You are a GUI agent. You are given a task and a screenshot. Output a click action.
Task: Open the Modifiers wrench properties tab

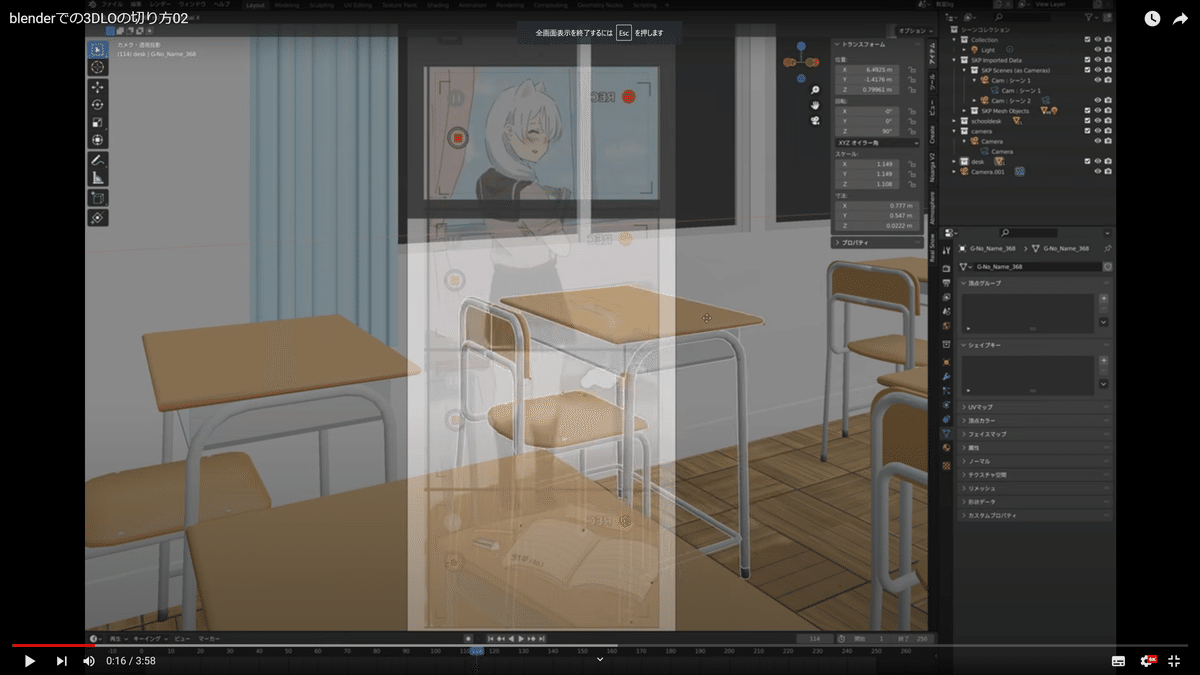point(946,376)
